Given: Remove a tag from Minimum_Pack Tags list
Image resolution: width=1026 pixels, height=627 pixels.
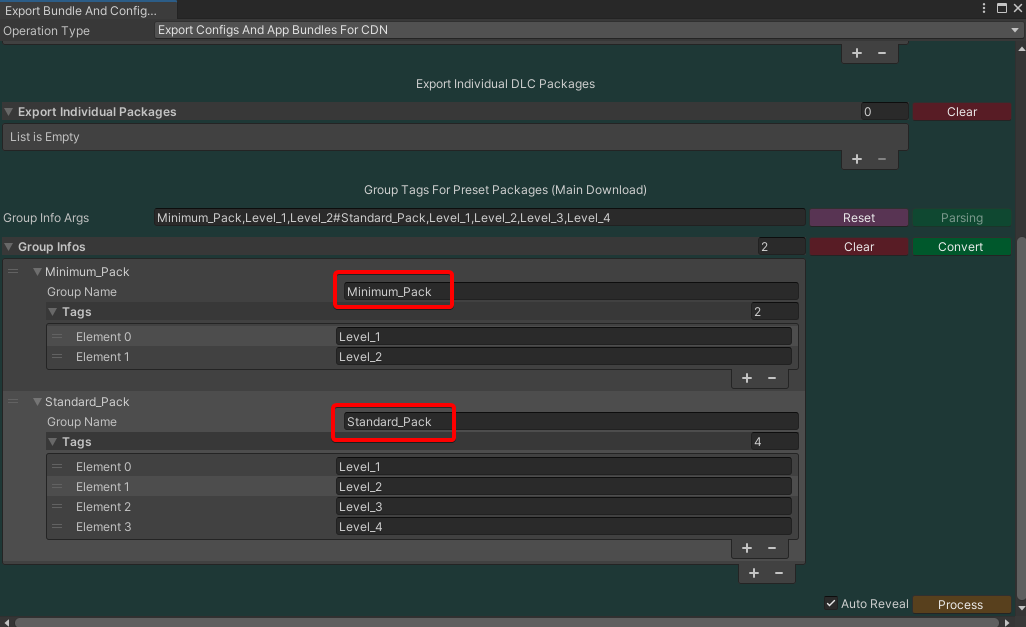Looking at the screenshot, I should point(772,378).
